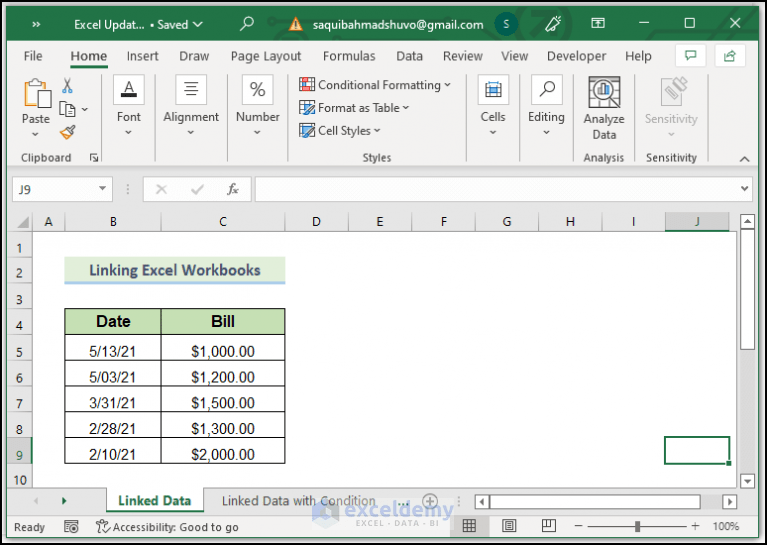Switch to Normal view

pyautogui.click(x=469, y=526)
